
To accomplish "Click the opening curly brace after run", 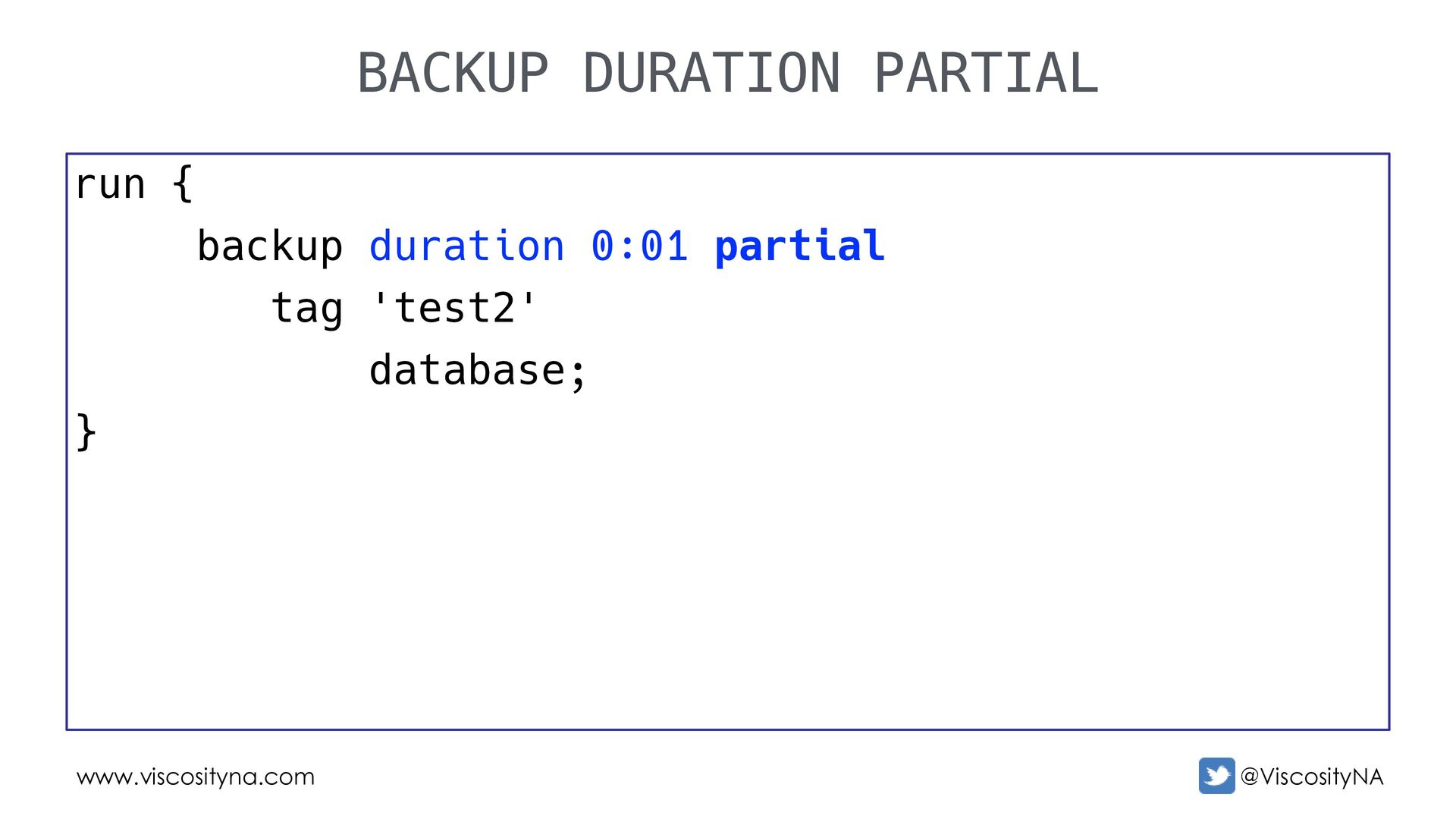I will click(x=183, y=184).
